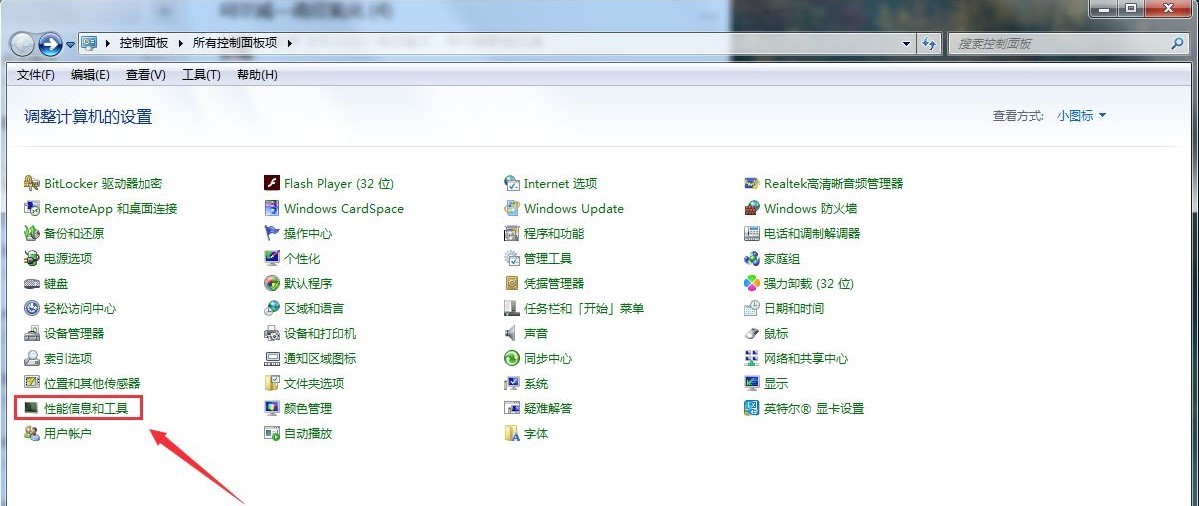Viewport: 1199px width, 506px height.
Task: Open the Realtek高清晰音频管理器 icon
Action: tap(752, 184)
